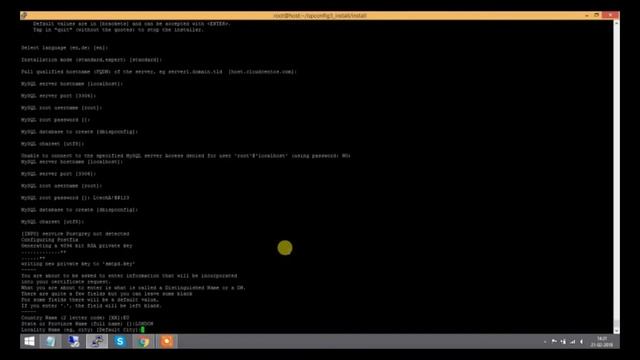The width and height of the screenshot is (640, 360).
Task: Open the network icon in the tray
Action: coord(572,342)
